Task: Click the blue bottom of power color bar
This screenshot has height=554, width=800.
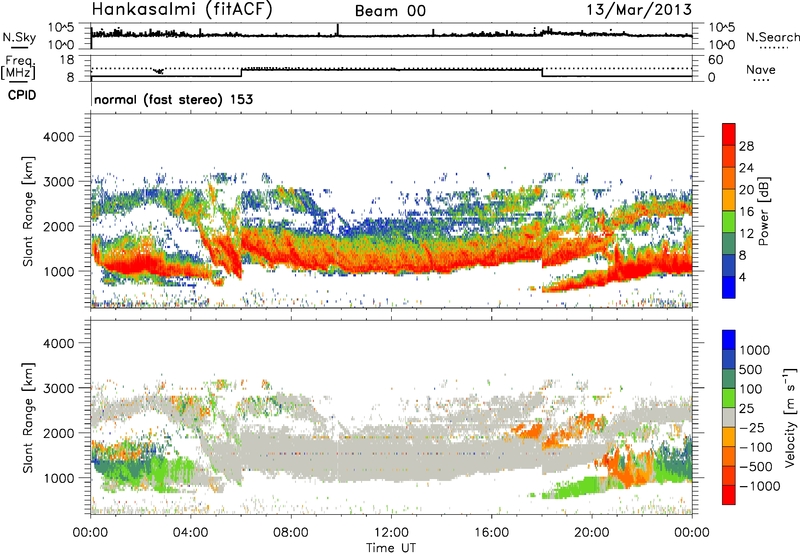Action: (729, 287)
